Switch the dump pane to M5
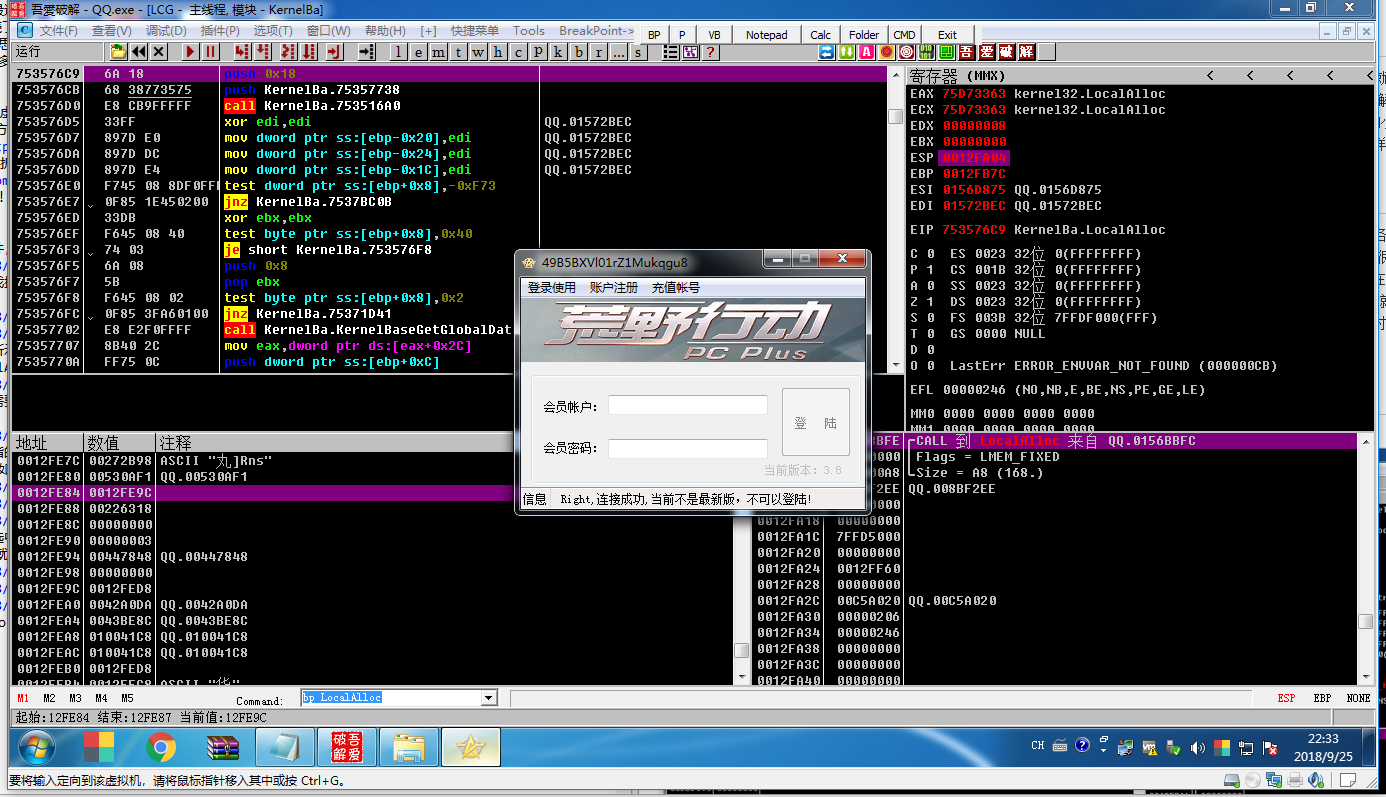Screen dimensions: 1386x797 tap(127, 698)
